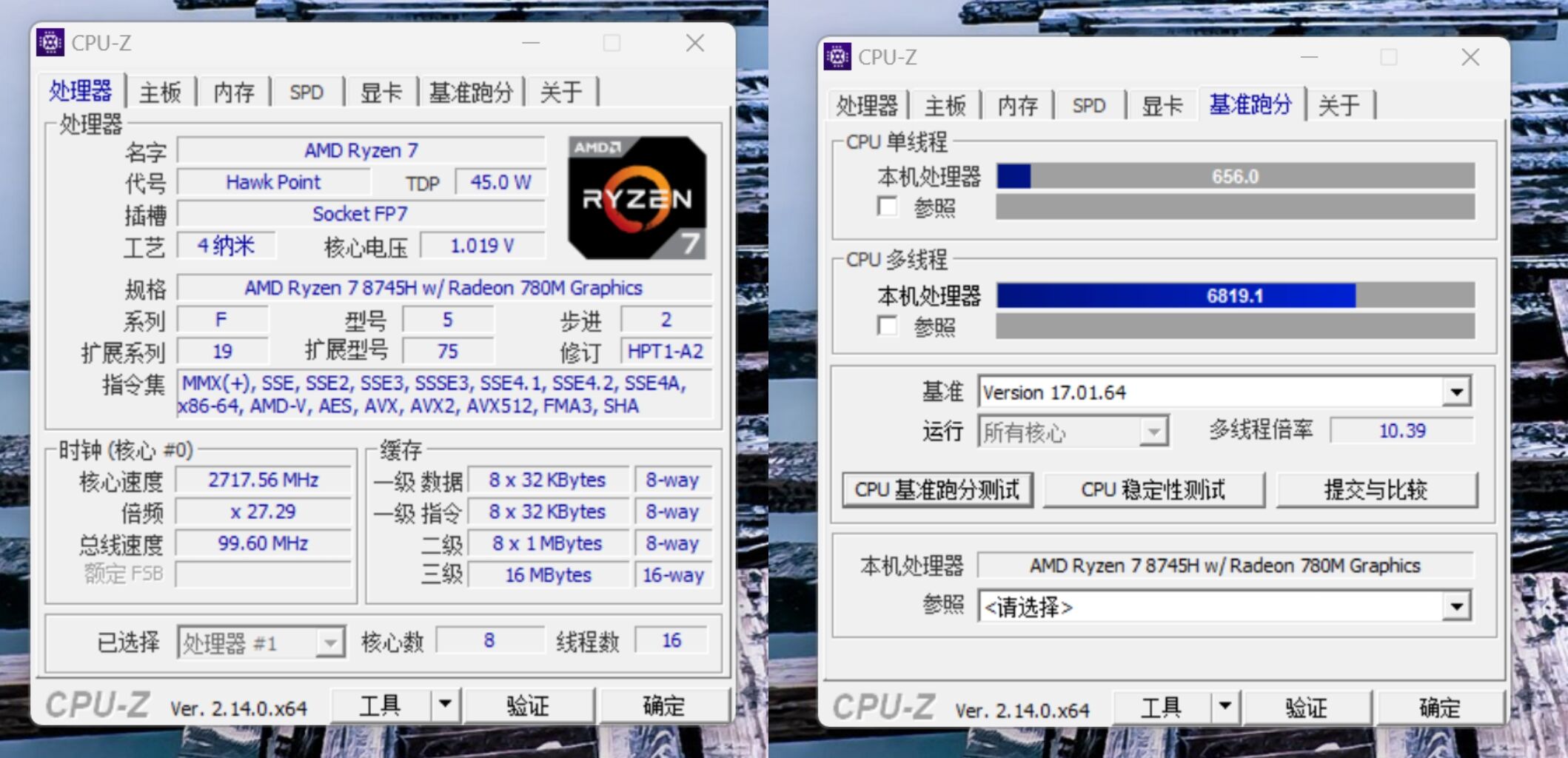Image resolution: width=1568 pixels, height=758 pixels.
Task: Click the multiplier value x 27.29
Action: tap(263, 512)
